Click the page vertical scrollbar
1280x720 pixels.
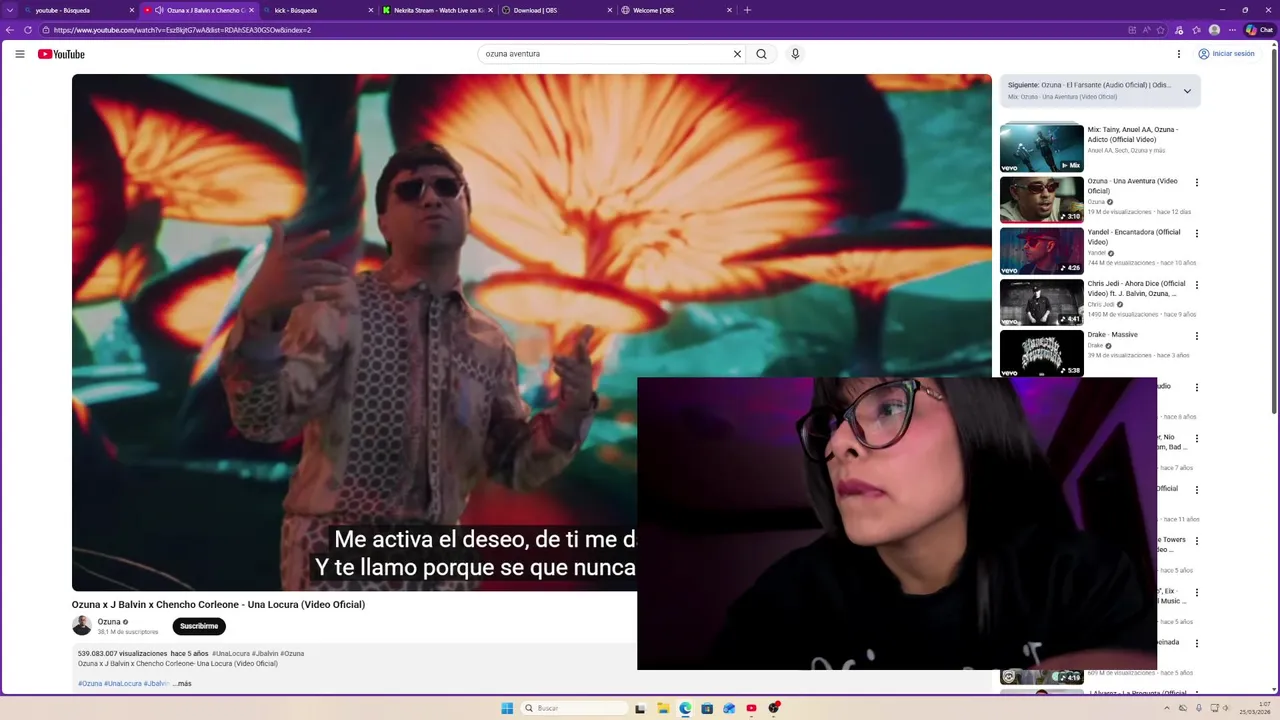[1274, 230]
